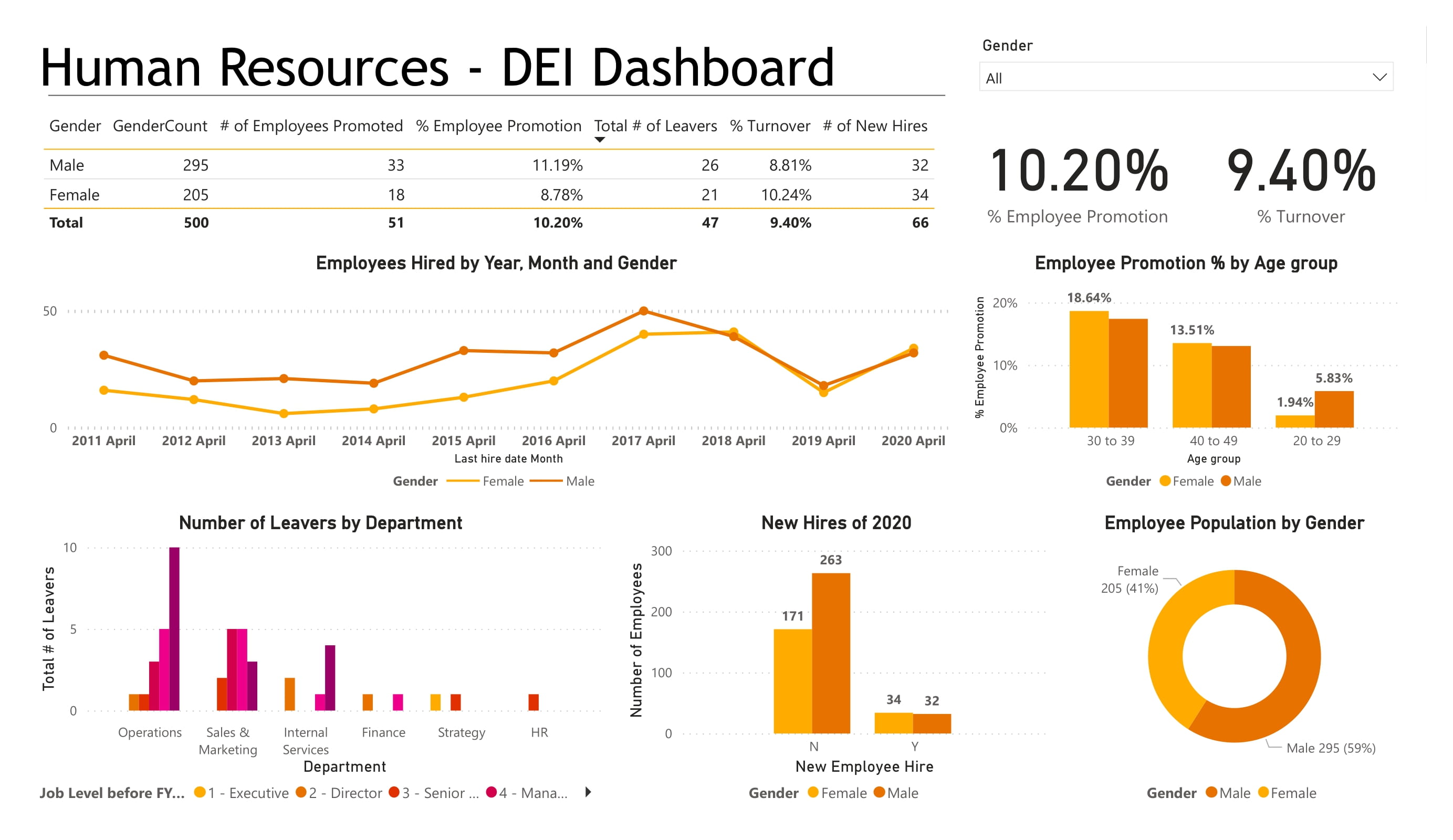The height and width of the screenshot is (840, 1453).
Task: Click 4 - Manager legend dot
Action: (x=492, y=792)
